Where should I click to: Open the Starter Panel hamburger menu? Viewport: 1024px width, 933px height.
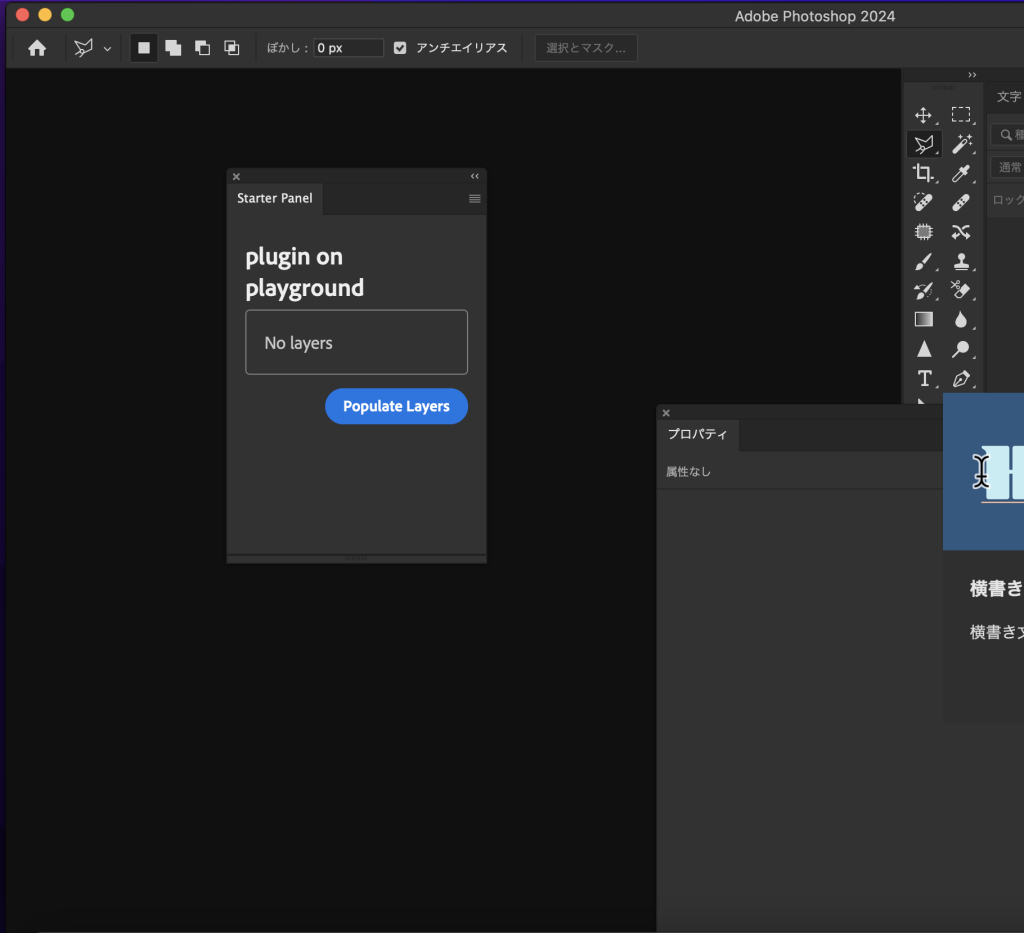point(473,198)
